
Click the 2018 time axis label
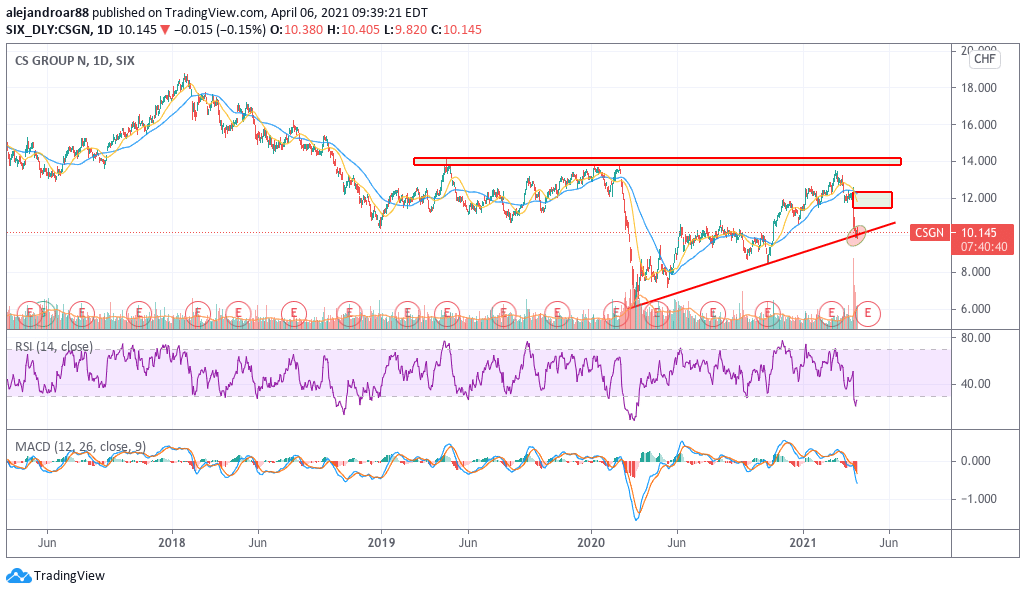172,542
